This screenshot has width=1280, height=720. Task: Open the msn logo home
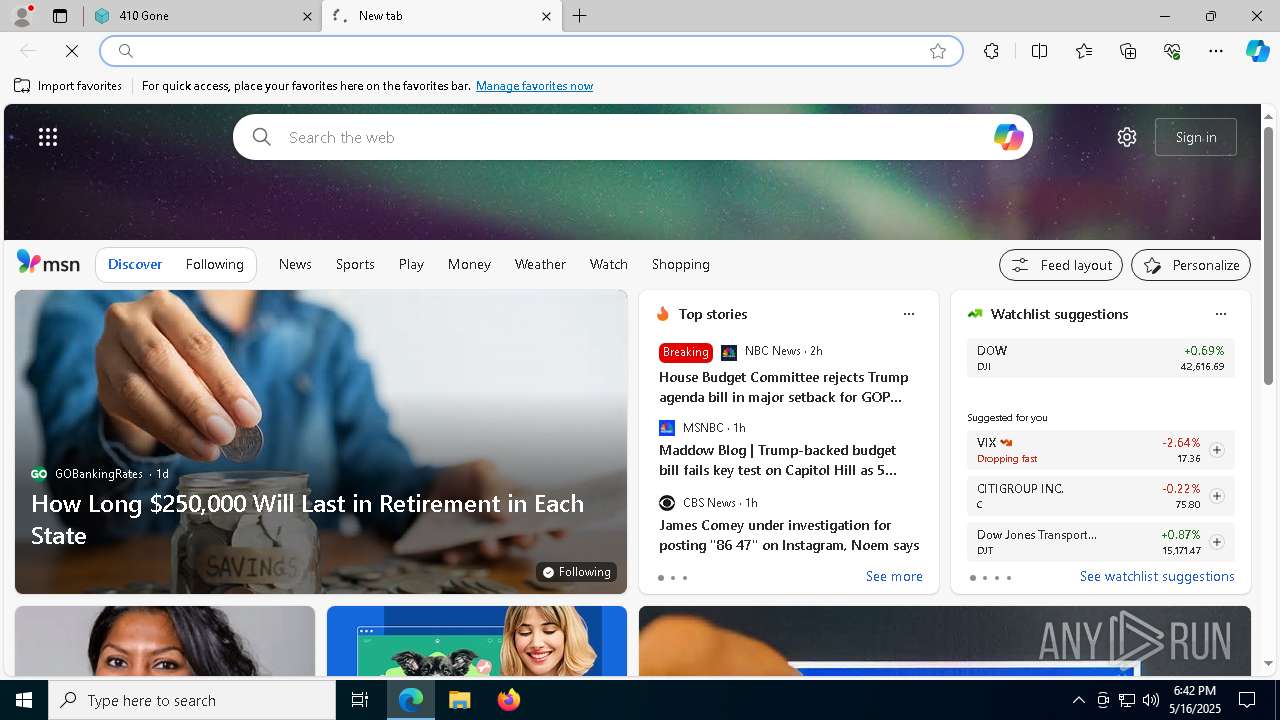[x=48, y=263]
